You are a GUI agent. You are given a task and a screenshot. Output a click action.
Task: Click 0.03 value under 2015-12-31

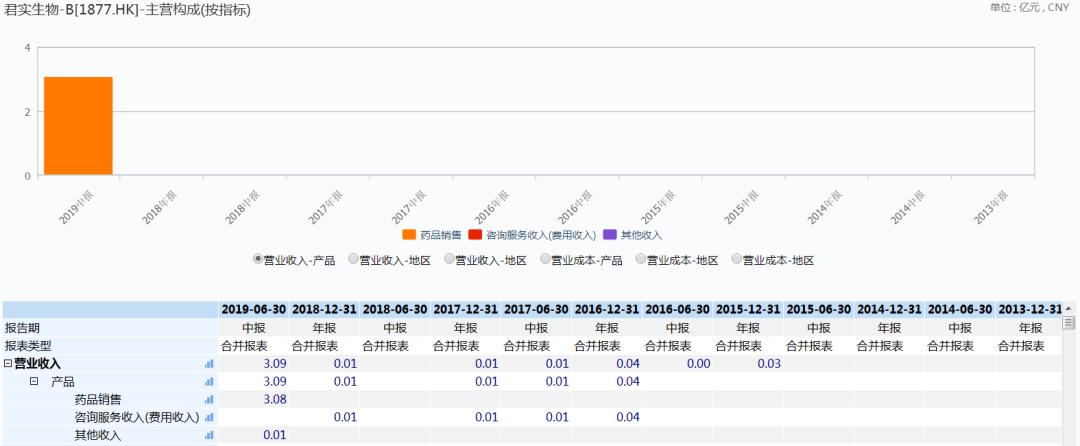769,363
